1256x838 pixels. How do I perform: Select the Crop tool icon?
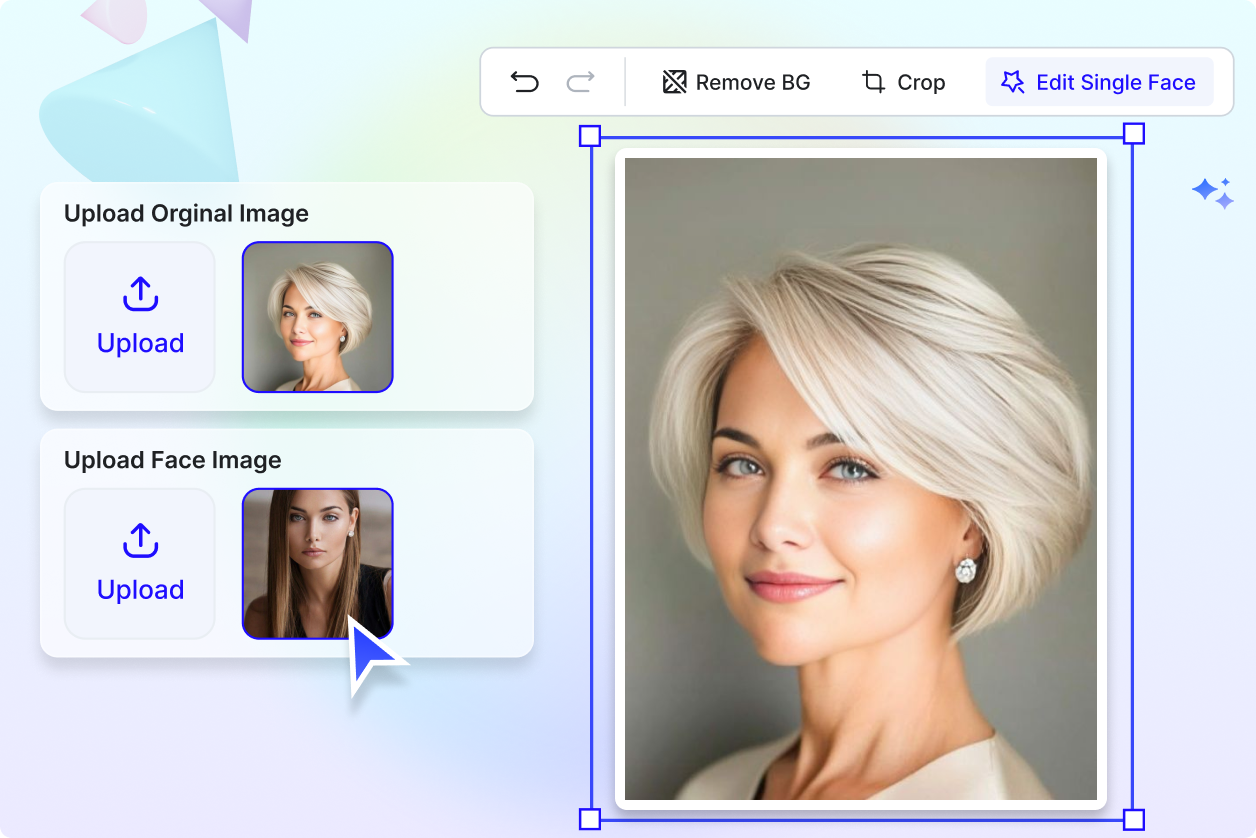tap(873, 81)
